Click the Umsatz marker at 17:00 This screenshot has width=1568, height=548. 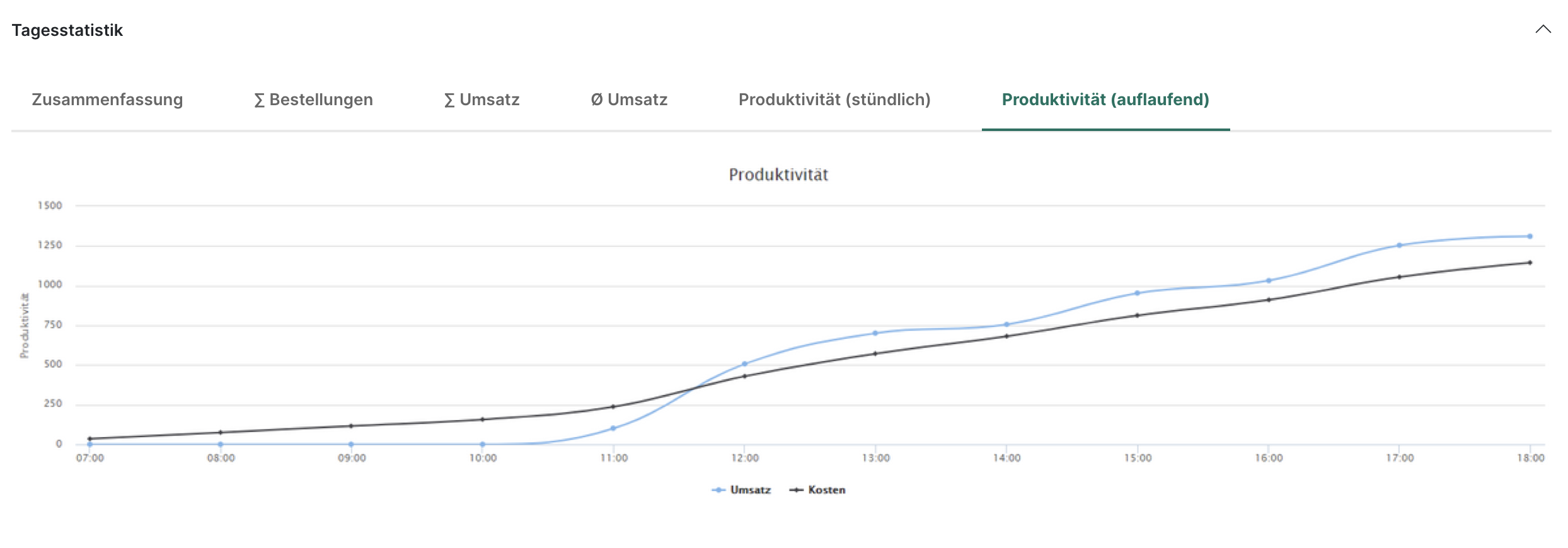(1399, 246)
